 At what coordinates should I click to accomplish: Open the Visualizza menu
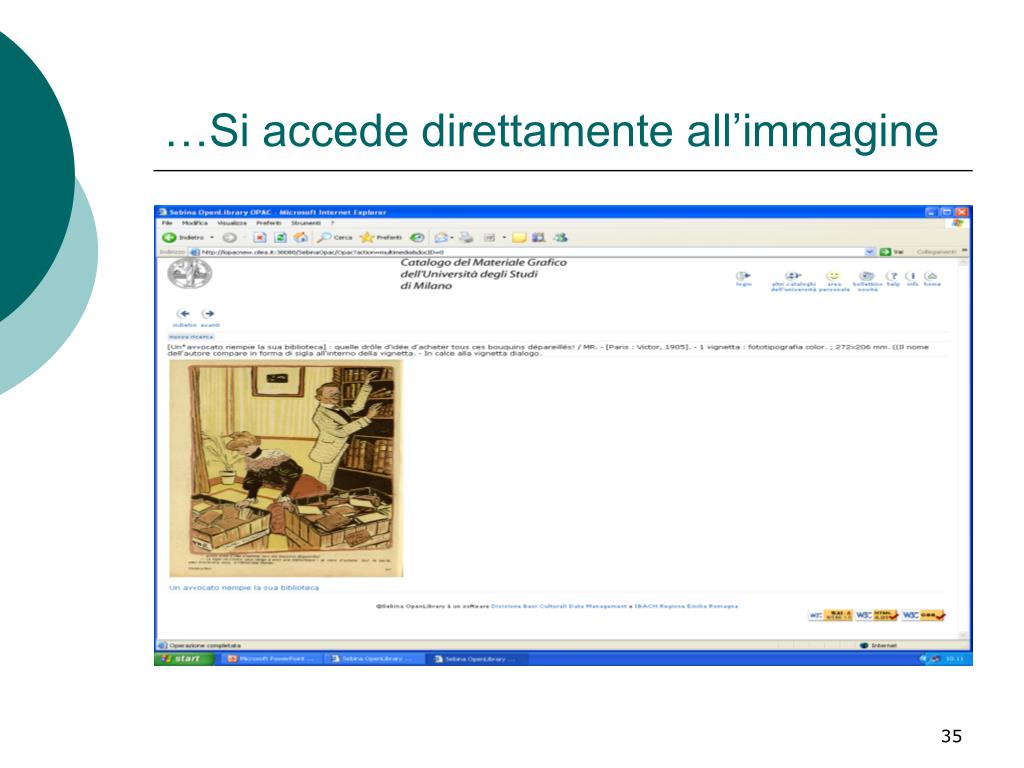tap(232, 223)
